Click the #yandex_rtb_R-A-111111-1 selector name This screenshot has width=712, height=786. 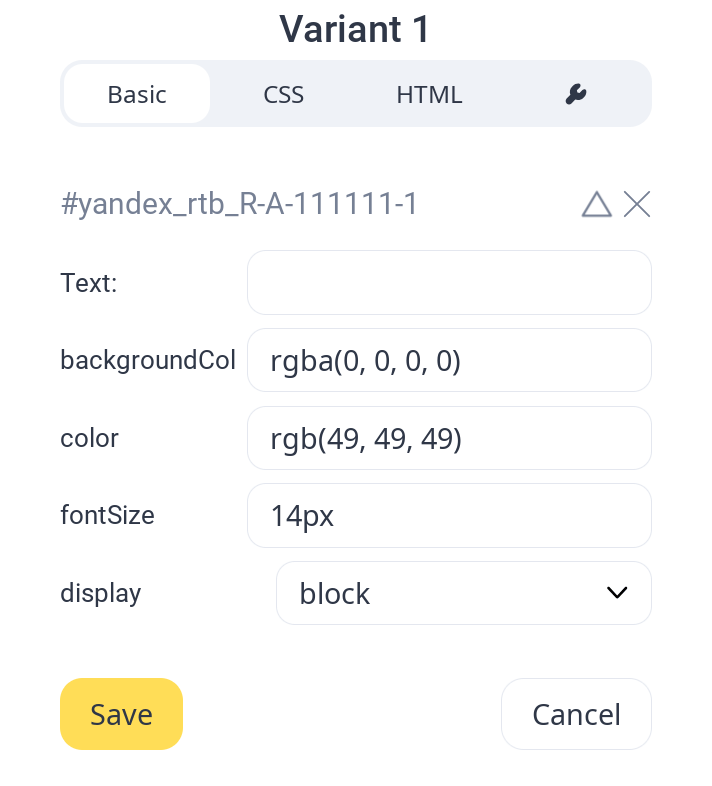(239, 204)
